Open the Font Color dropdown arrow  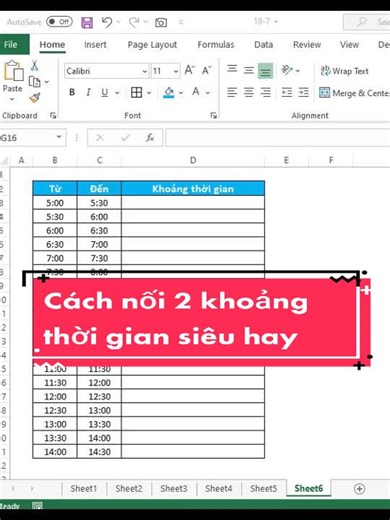pyautogui.click(x=208, y=93)
